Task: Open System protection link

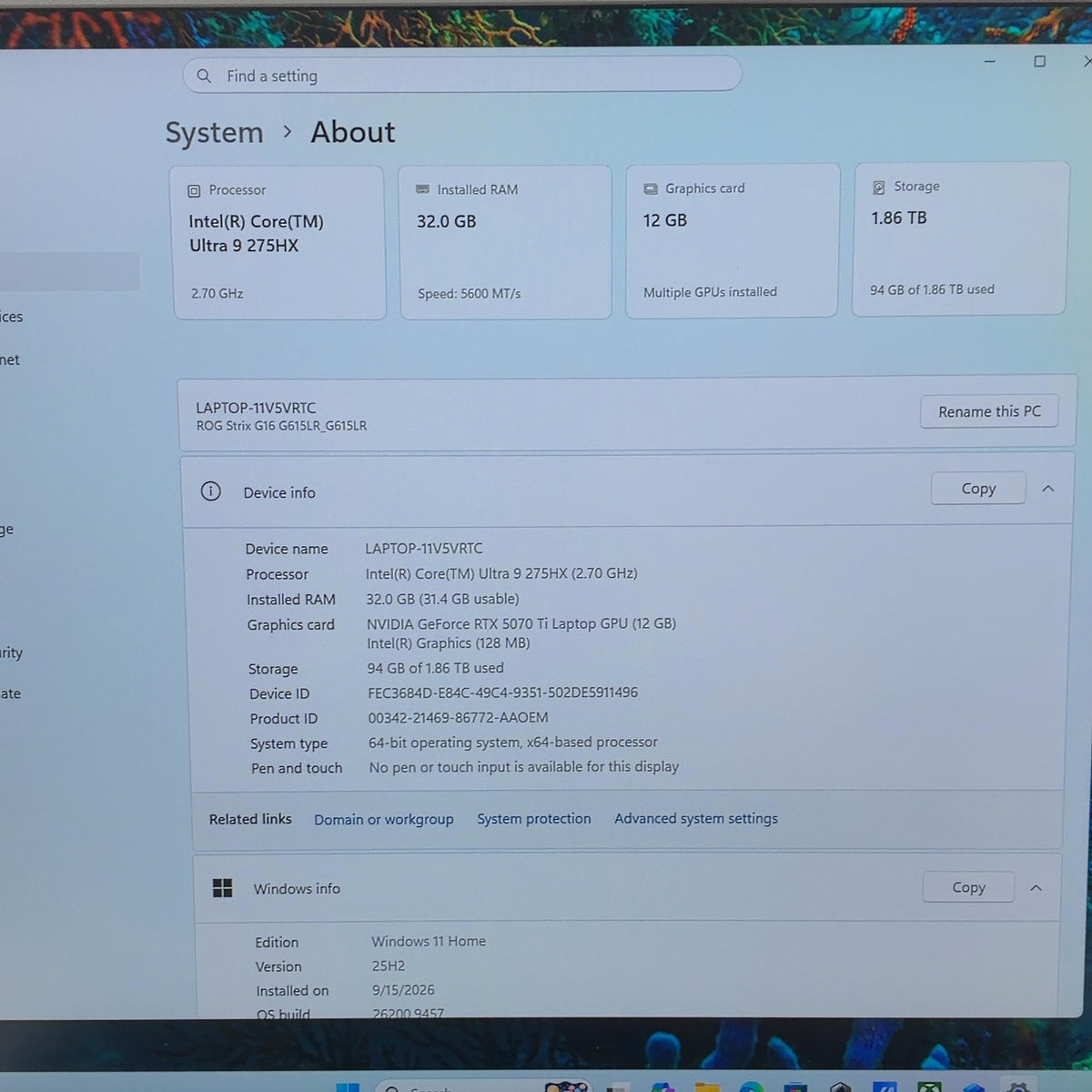Action: point(534,818)
